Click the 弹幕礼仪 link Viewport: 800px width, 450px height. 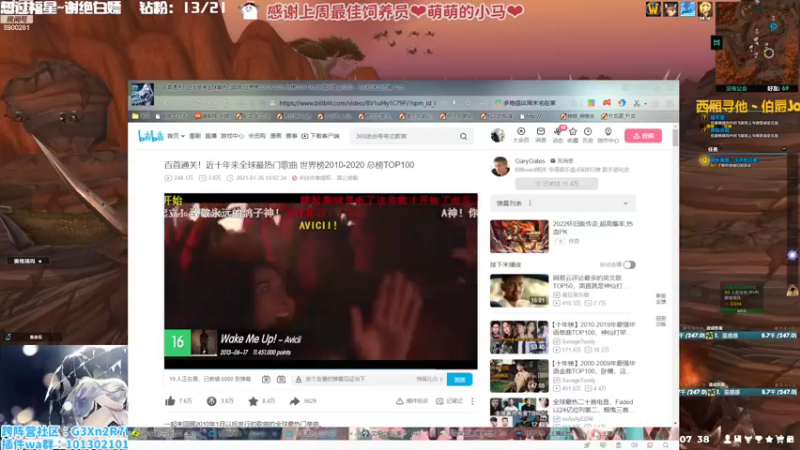(429, 379)
